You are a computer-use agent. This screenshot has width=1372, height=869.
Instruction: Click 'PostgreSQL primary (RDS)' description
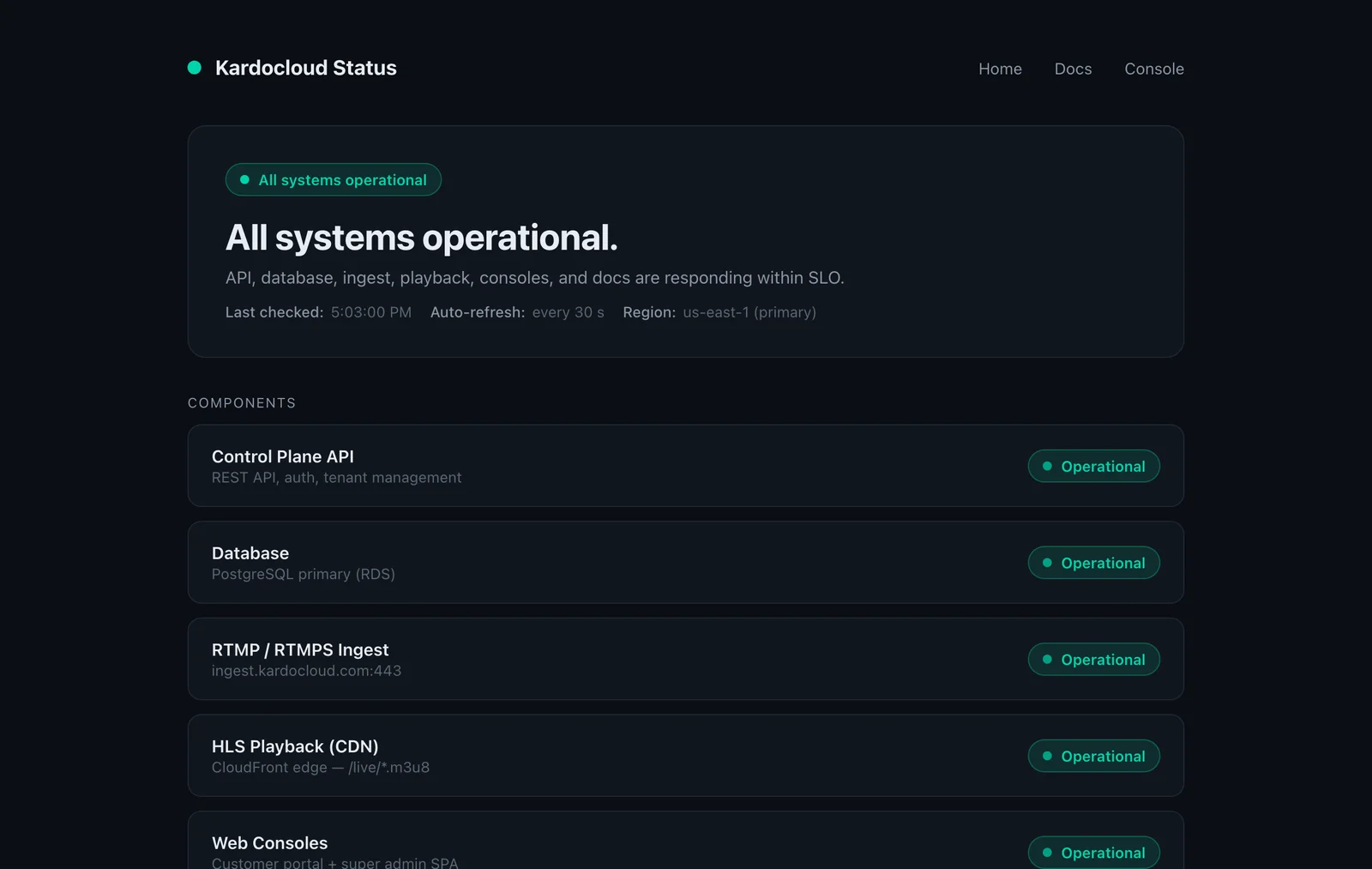tap(304, 574)
